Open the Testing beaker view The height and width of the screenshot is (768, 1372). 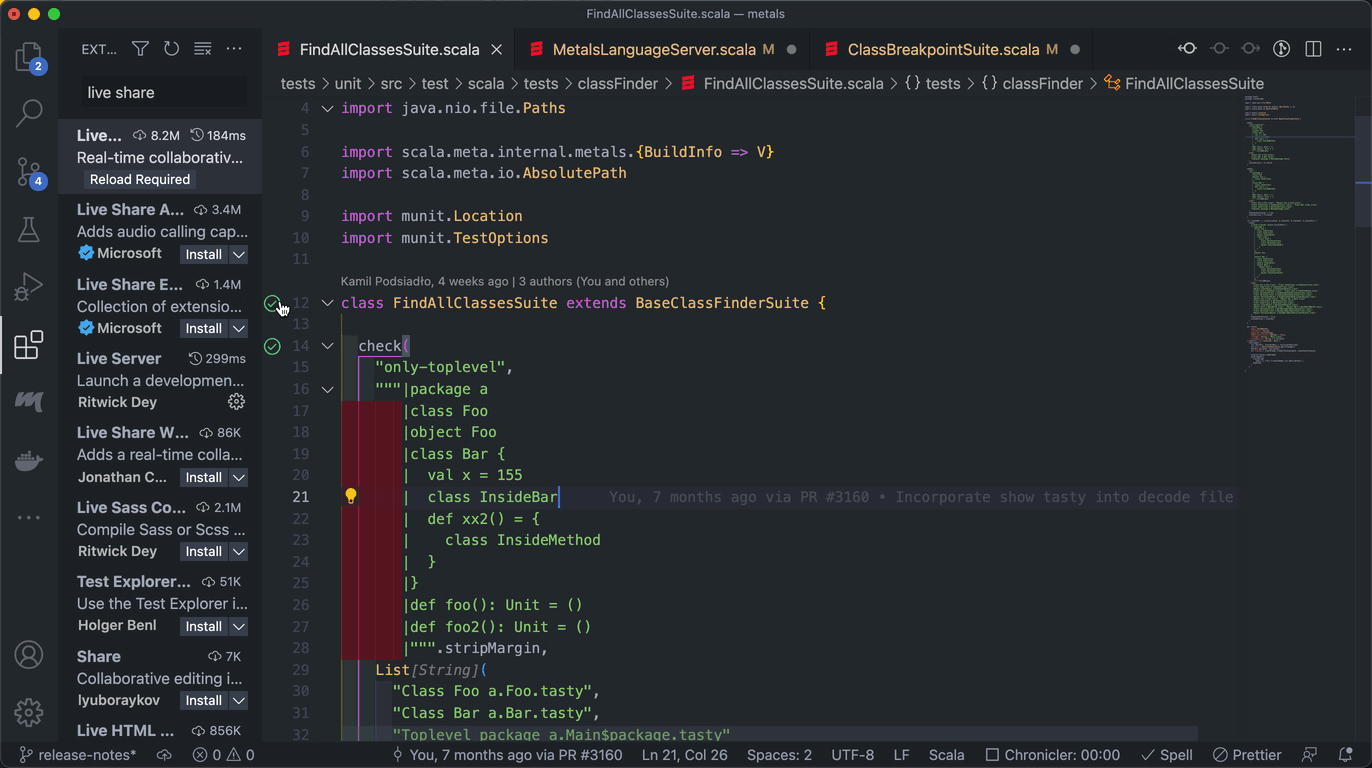coord(29,229)
